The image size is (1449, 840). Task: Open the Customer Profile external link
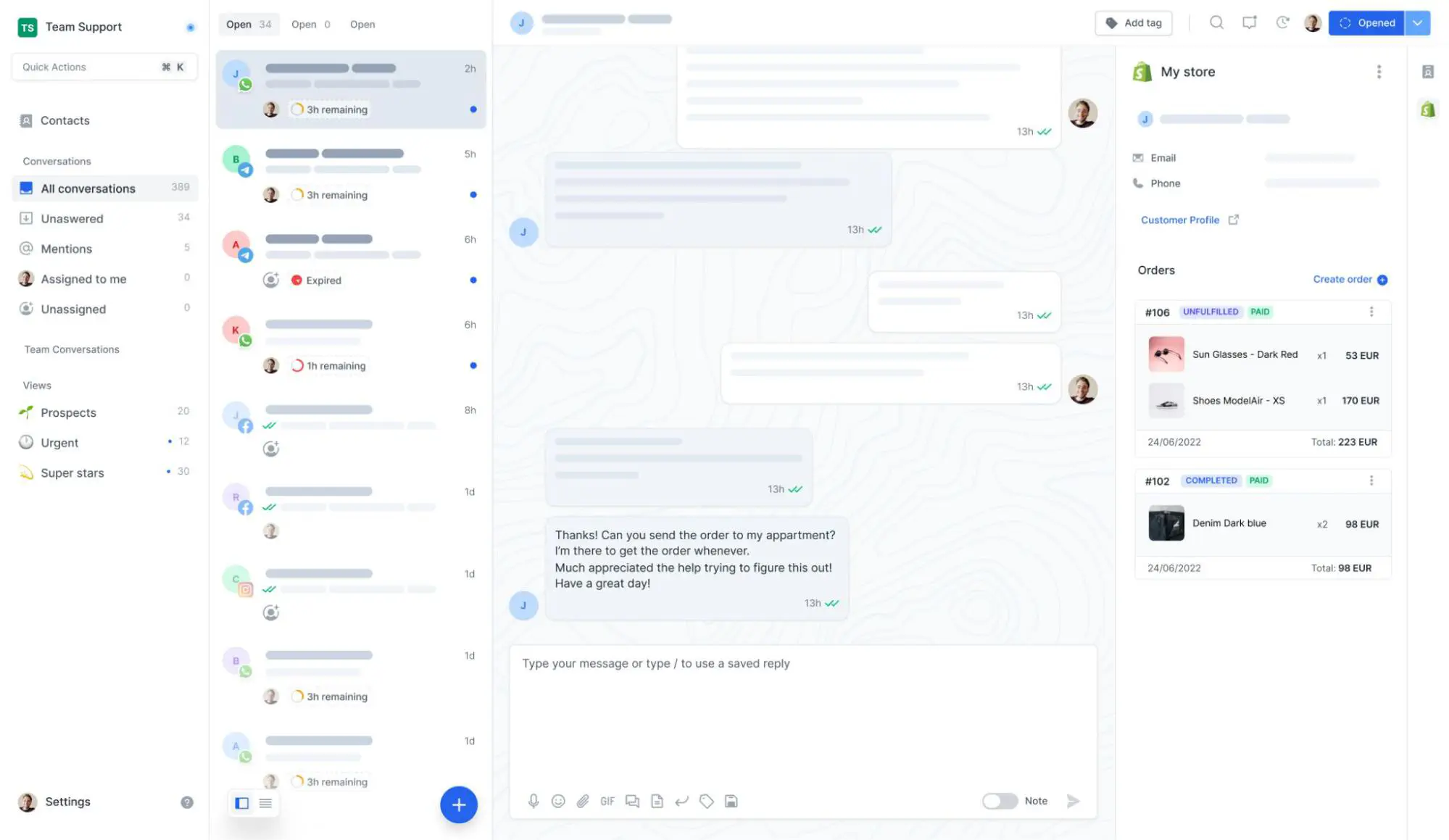coord(1234,219)
